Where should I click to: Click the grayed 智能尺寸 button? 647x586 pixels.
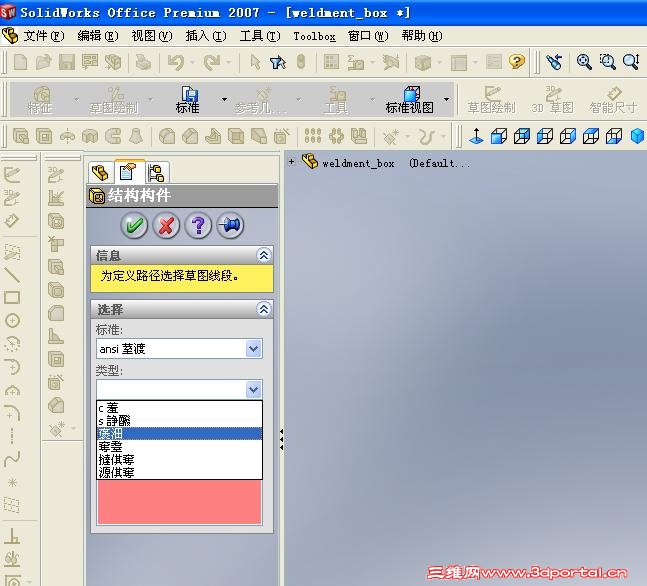[x=613, y=99]
